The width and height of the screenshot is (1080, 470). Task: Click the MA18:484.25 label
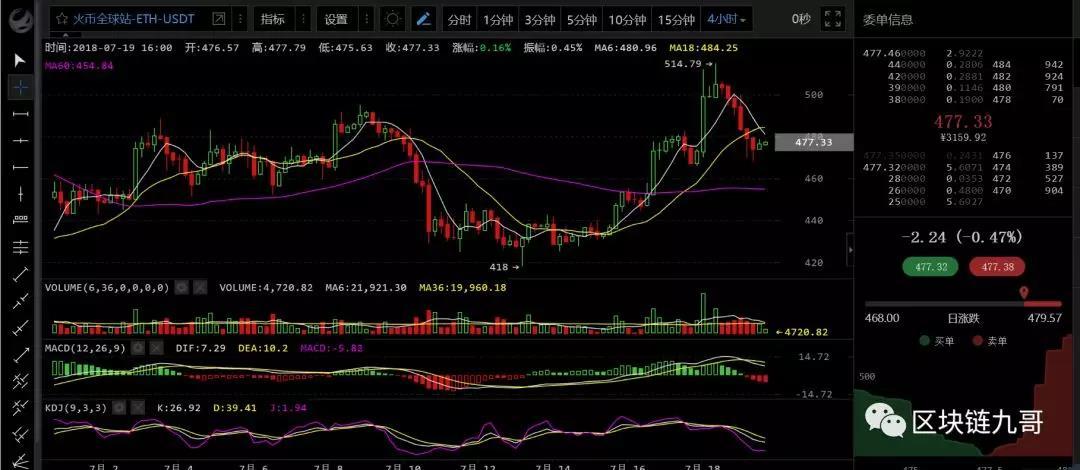pyautogui.click(x=703, y=48)
